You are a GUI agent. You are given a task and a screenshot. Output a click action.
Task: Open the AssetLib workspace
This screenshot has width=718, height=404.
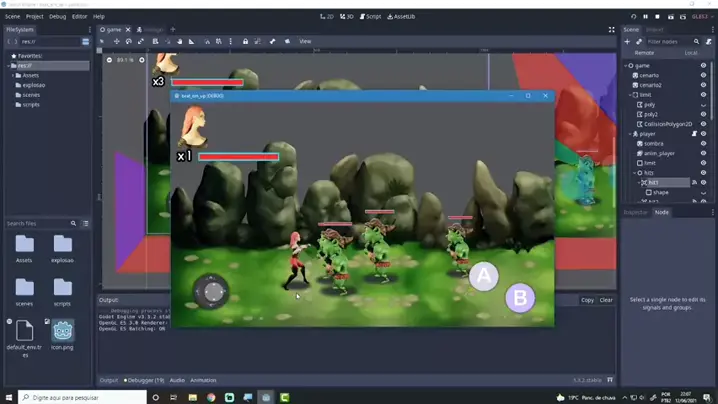point(401,16)
